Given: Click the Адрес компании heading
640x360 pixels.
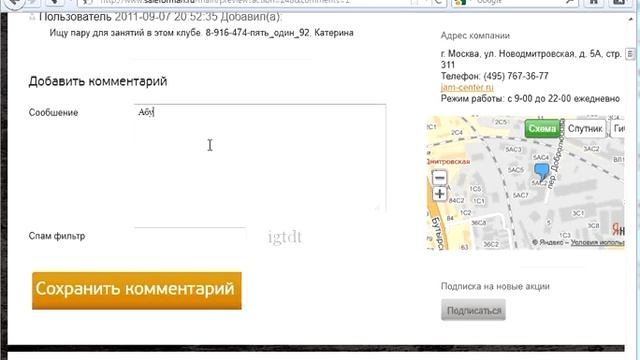Looking at the screenshot, I should 475,36.
